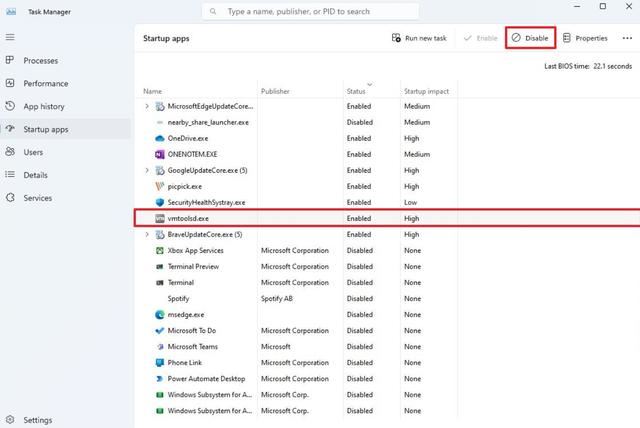This screenshot has height=428, width=640.
Task: Click the GoogleUpdateCore.exe row icon
Action: pos(160,171)
